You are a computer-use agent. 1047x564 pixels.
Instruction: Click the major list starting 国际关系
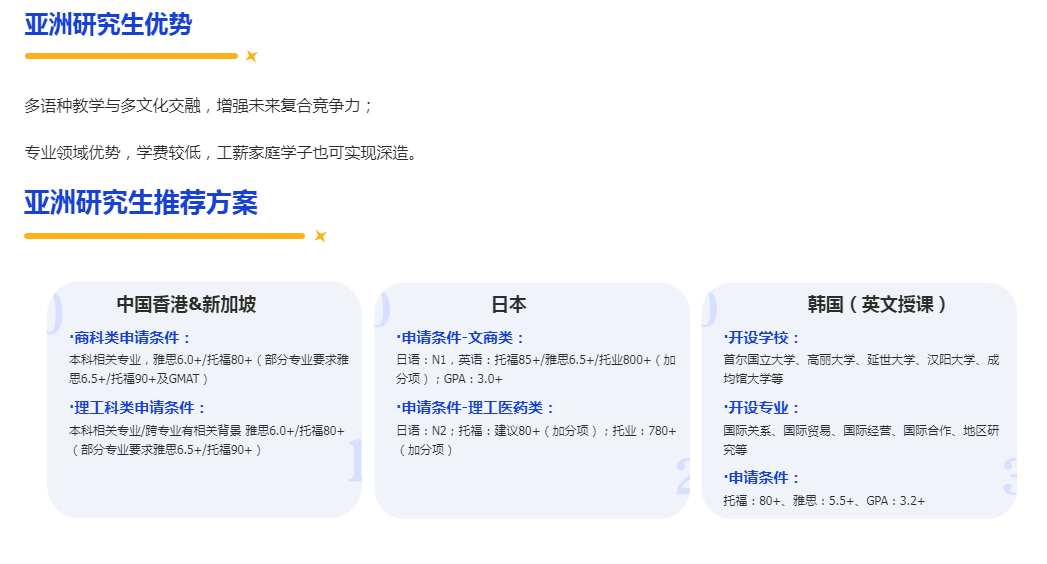pos(861,440)
